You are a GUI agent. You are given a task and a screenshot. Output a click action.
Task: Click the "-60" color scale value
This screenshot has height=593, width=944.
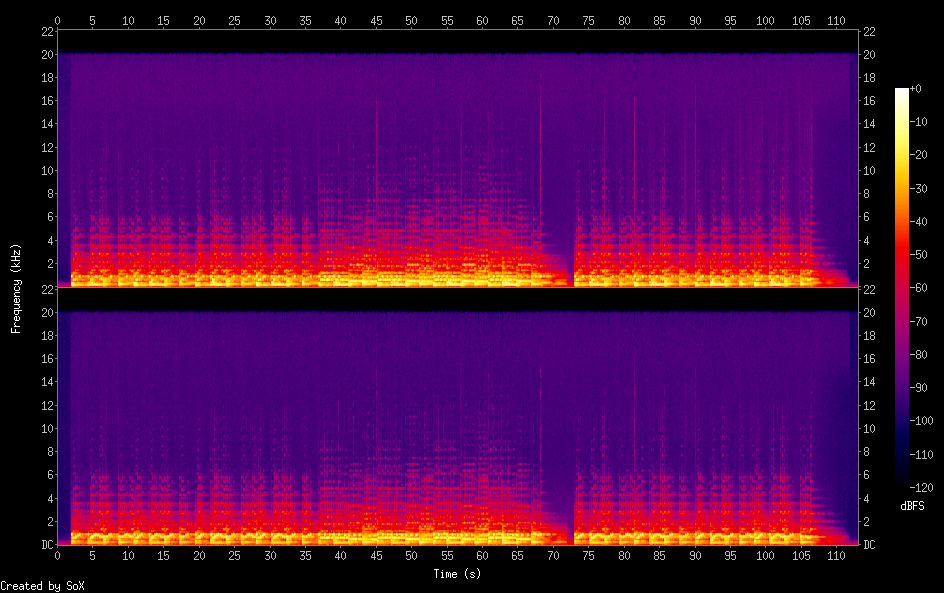918,288
